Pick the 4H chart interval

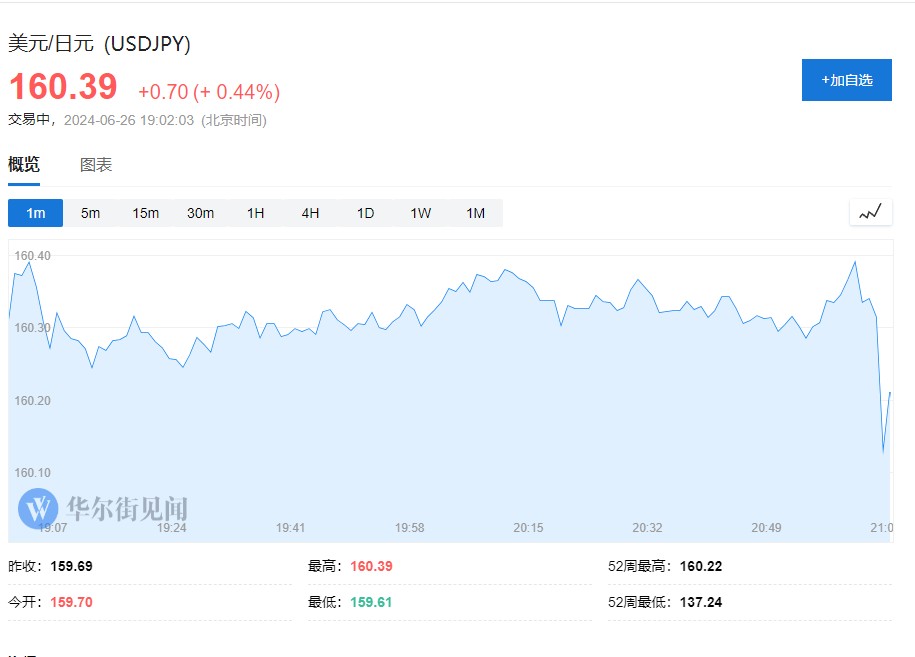(310, 213)
